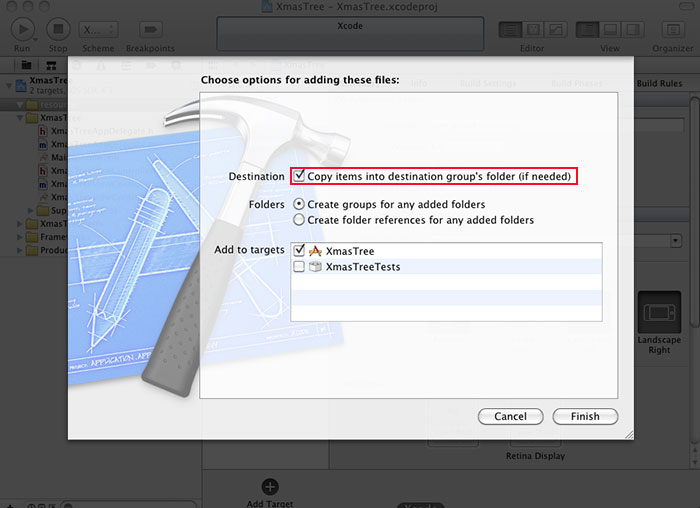Switch to the Standard editor icon

[510, 30]
